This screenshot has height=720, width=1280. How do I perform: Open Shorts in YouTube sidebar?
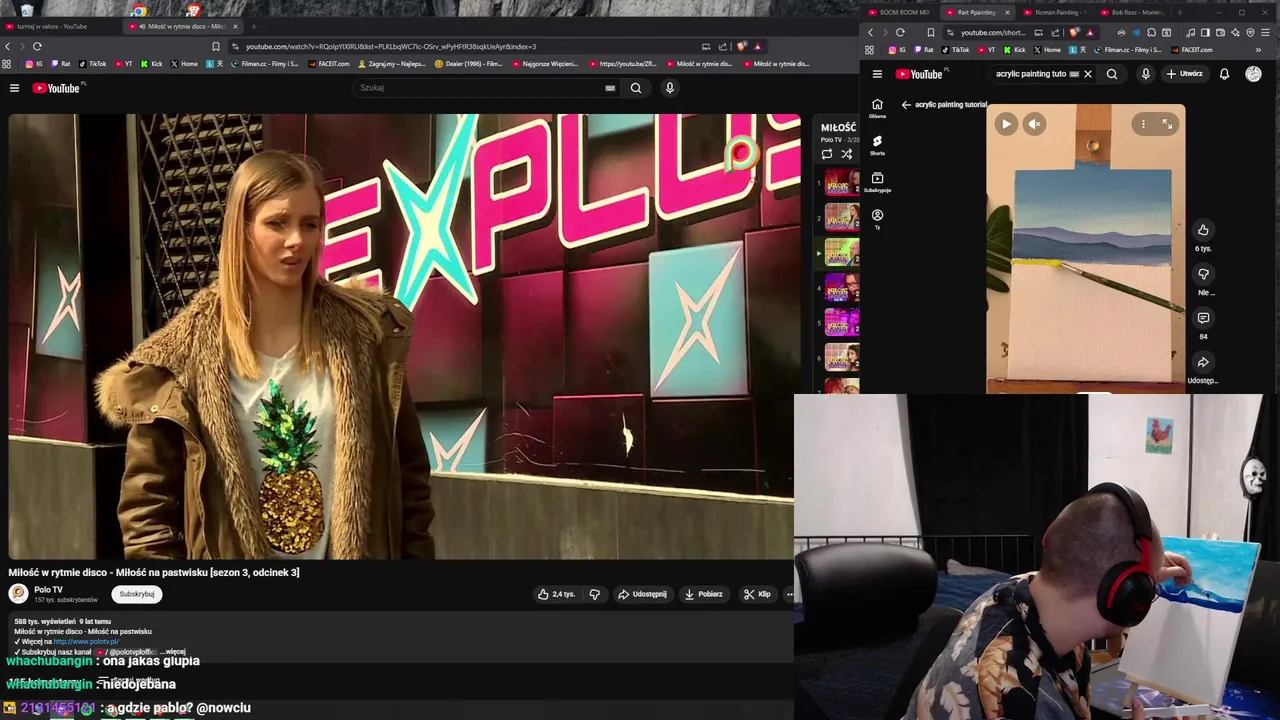click(877, 145)
